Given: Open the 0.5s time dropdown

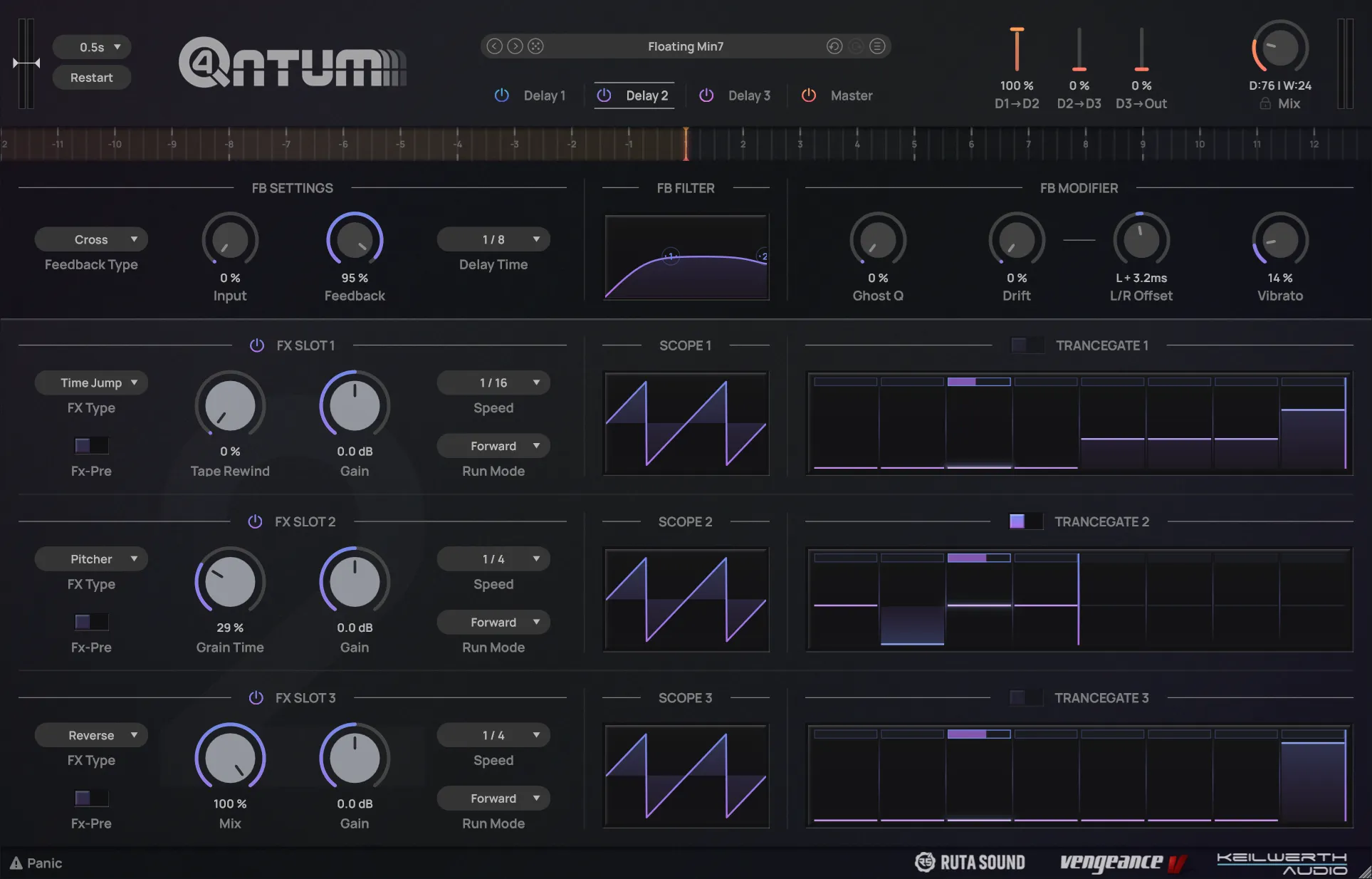Looking at the screenshot, I should pos(92,47).
